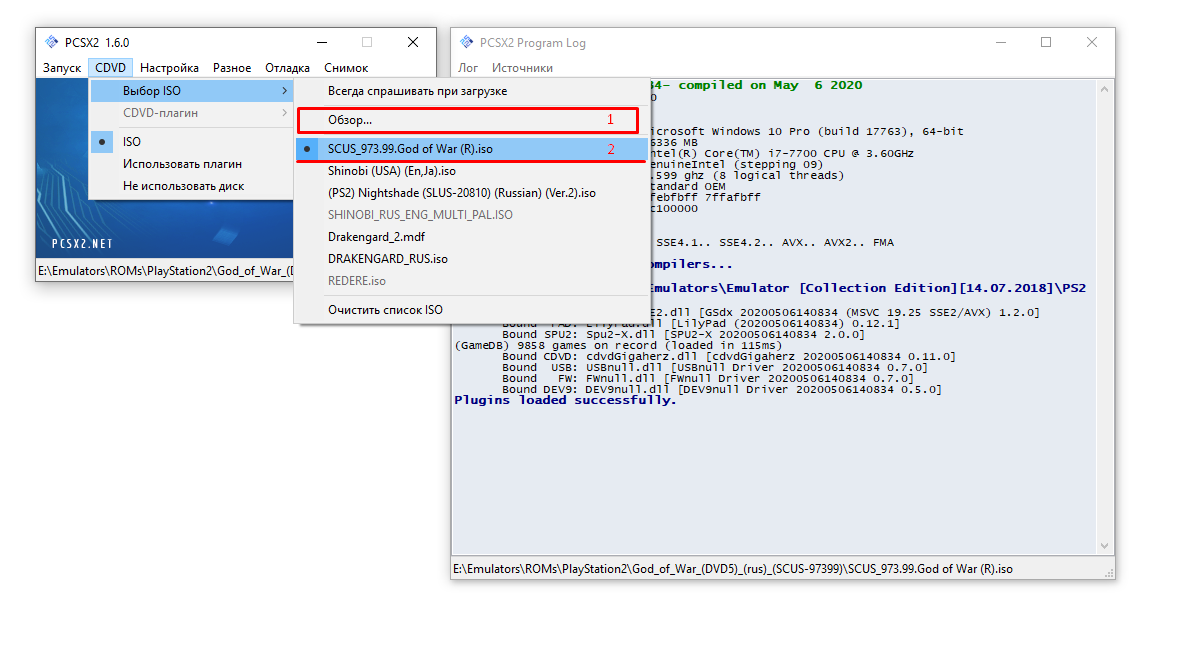Select Использовать плагин source option

191,164
